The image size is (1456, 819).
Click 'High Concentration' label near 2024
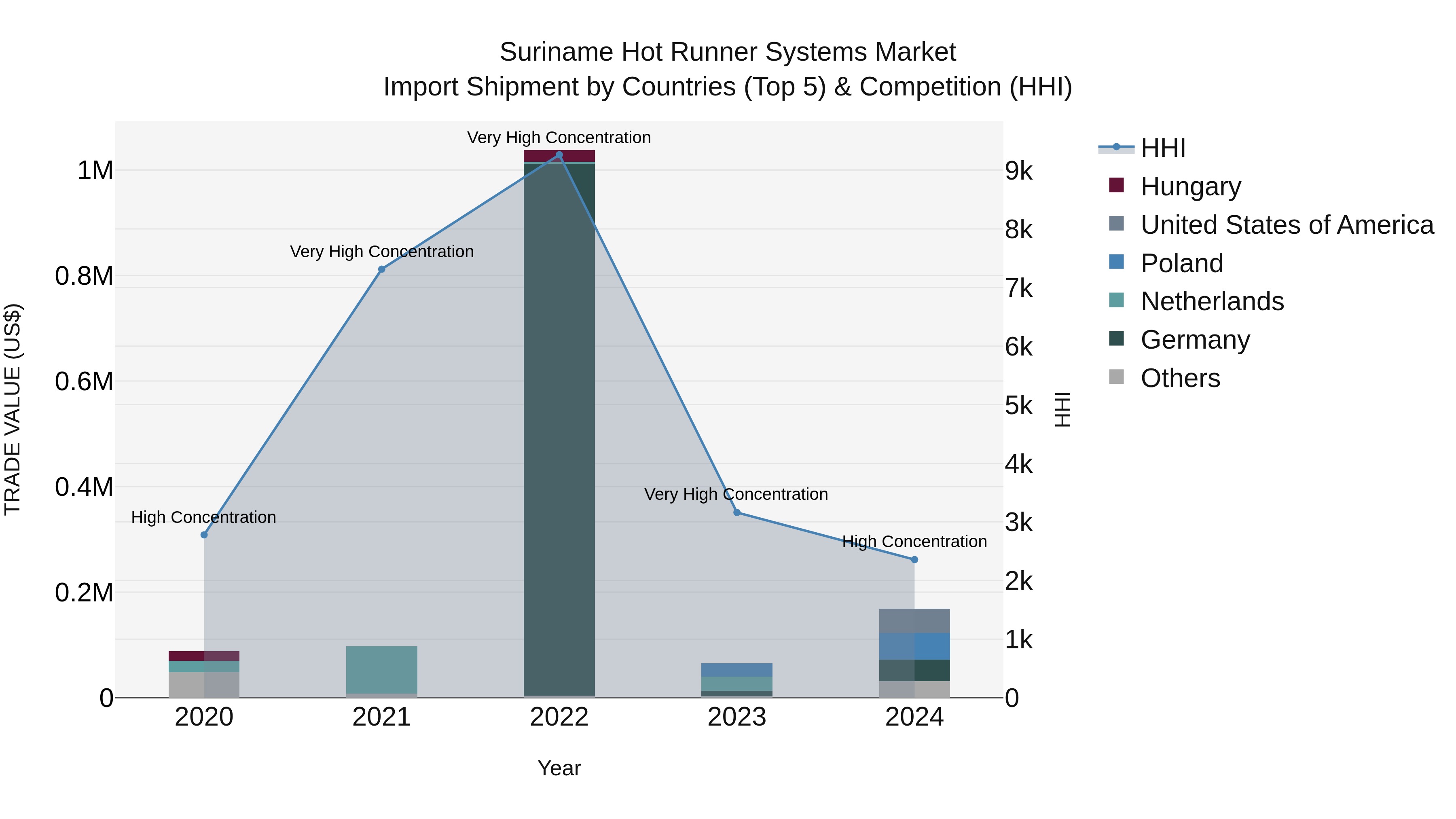tap(914, 542)
